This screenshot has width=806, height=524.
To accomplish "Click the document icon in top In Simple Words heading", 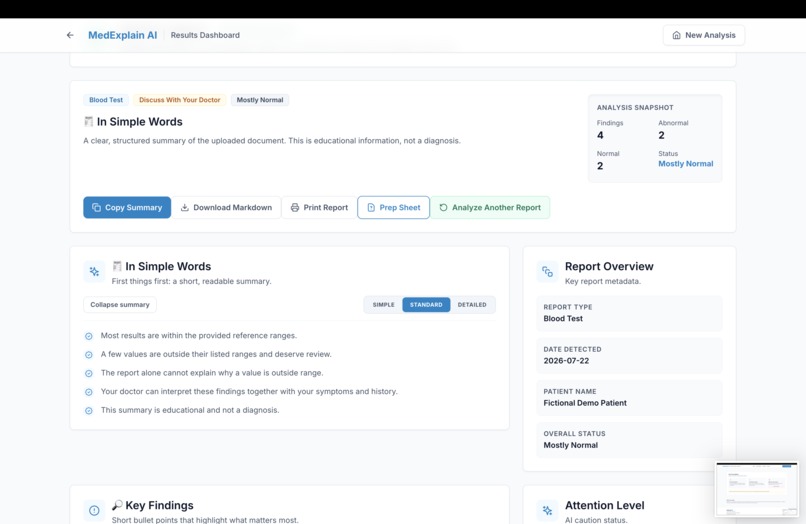I will click(x=88, y=121).
